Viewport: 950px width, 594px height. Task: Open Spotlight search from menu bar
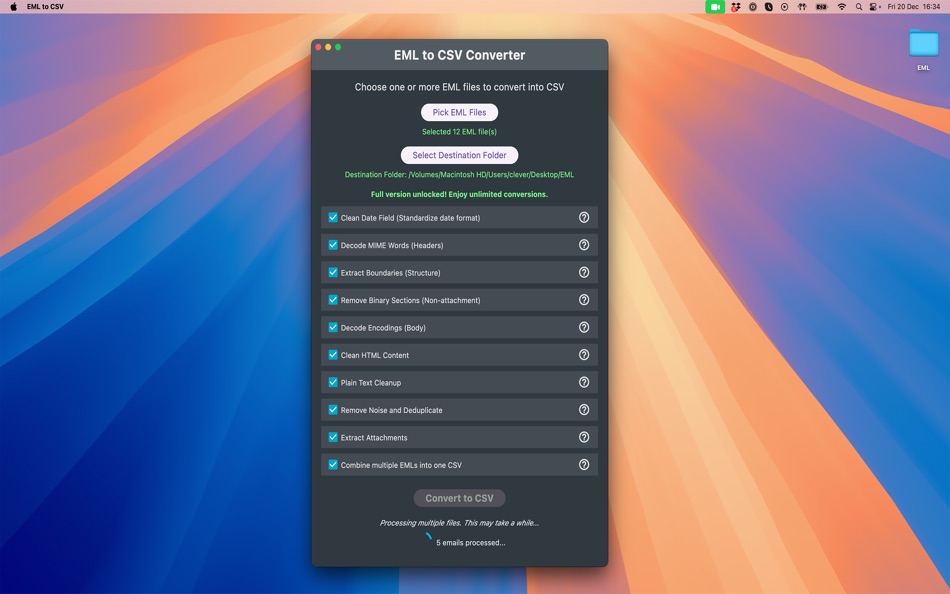[x=859, y=7]
